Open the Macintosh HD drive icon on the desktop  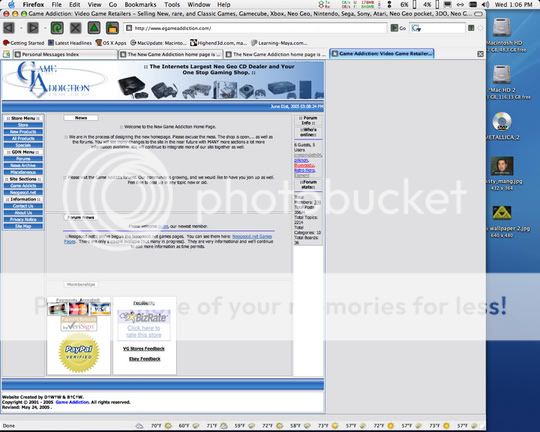[502, 27]
